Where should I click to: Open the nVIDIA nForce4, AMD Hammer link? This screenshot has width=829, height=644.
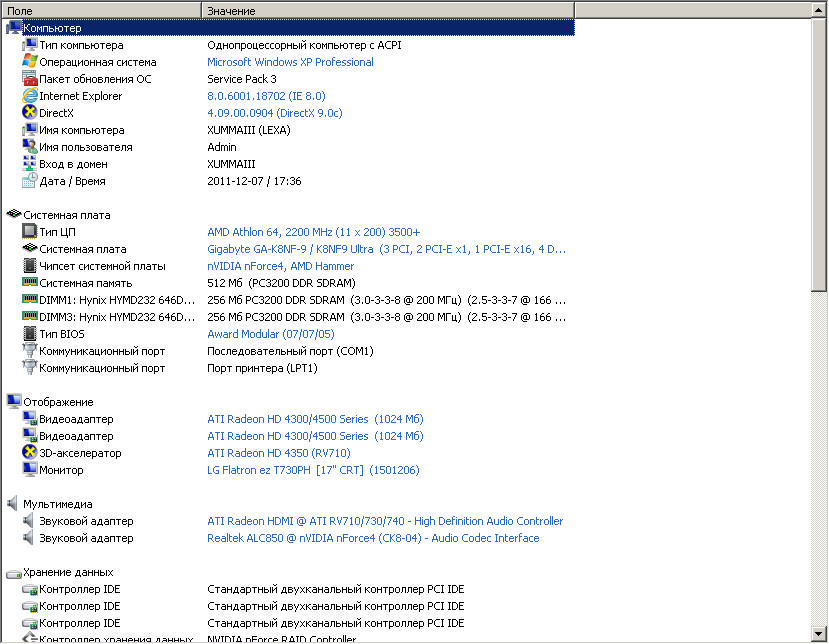[x=281, y=265]
